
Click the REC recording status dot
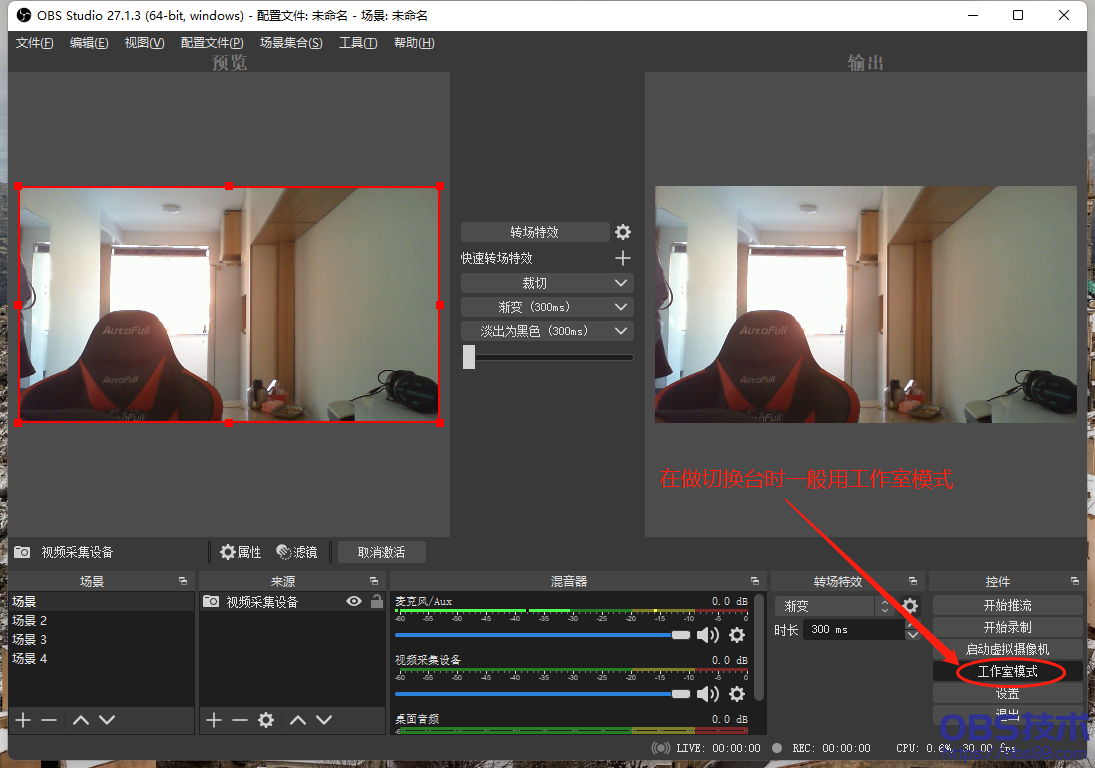(x=777, y=748)
